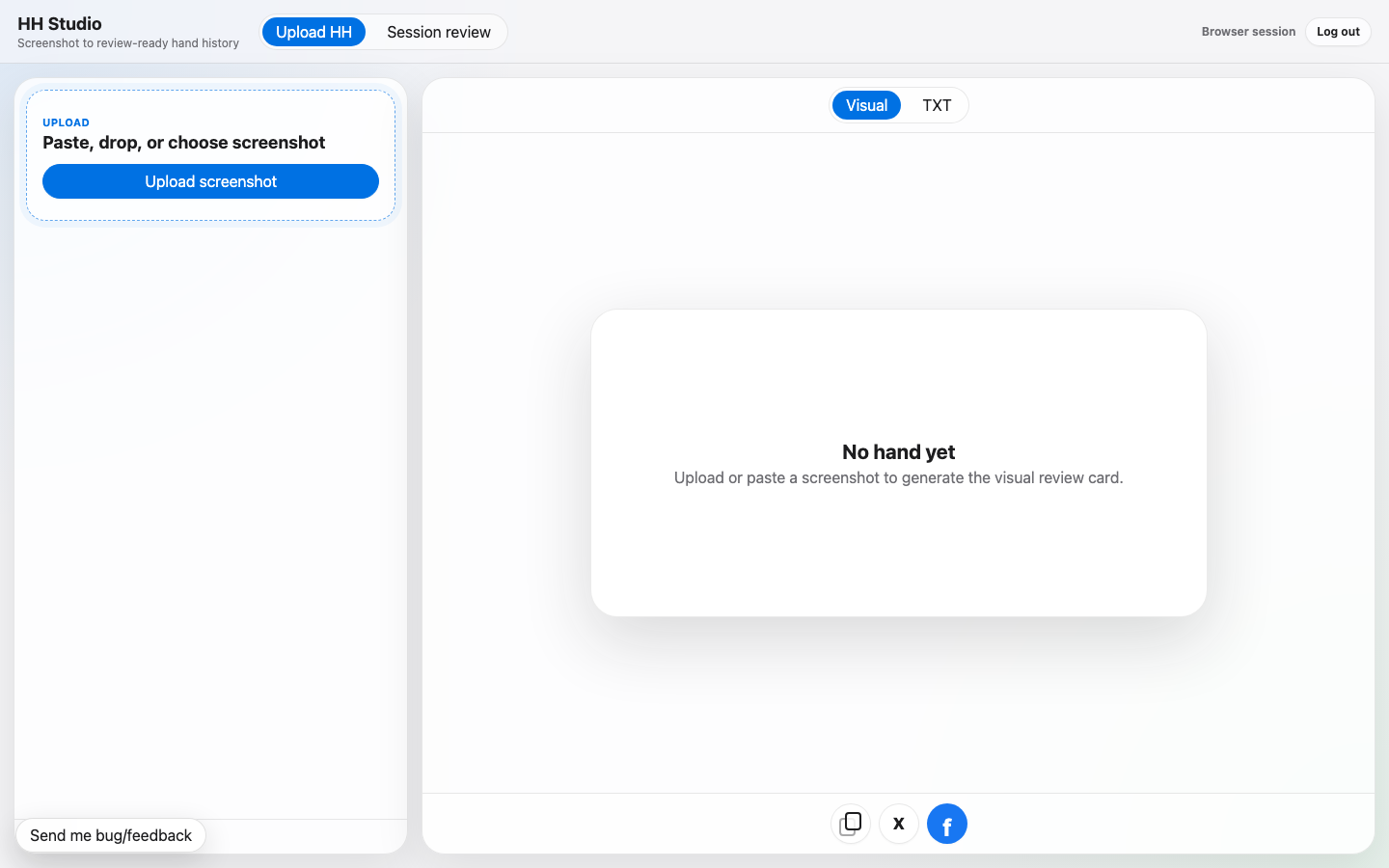Viewport: 1389px width, 868px height.
Task: Share the hand on Facebook
Action: [x=947, y=824]
